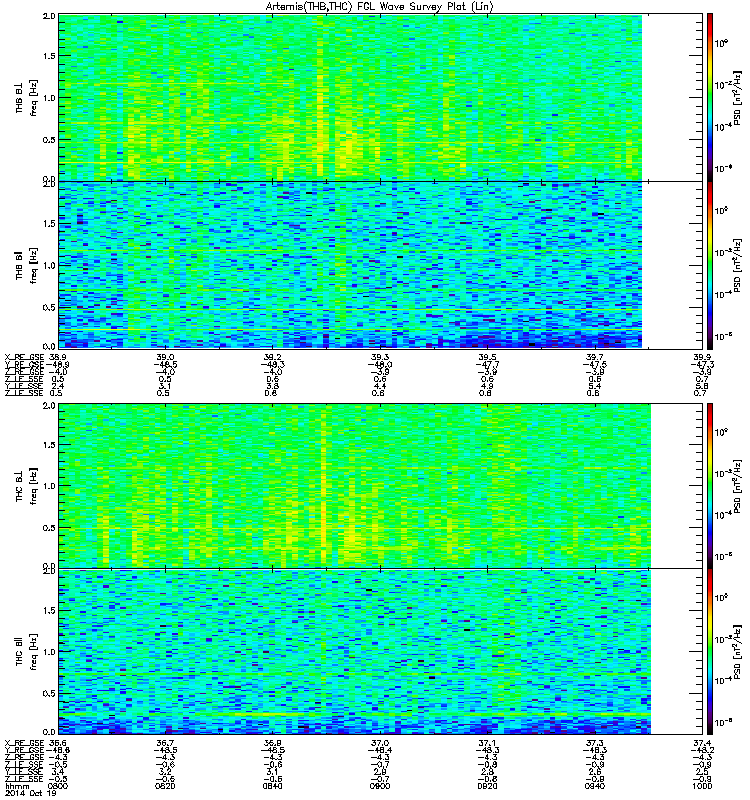Viewport: 750px width, 800px height.
Task: Click the X_RE_GSE value '37.3' under THC panels
Action: tap(595, 743)
